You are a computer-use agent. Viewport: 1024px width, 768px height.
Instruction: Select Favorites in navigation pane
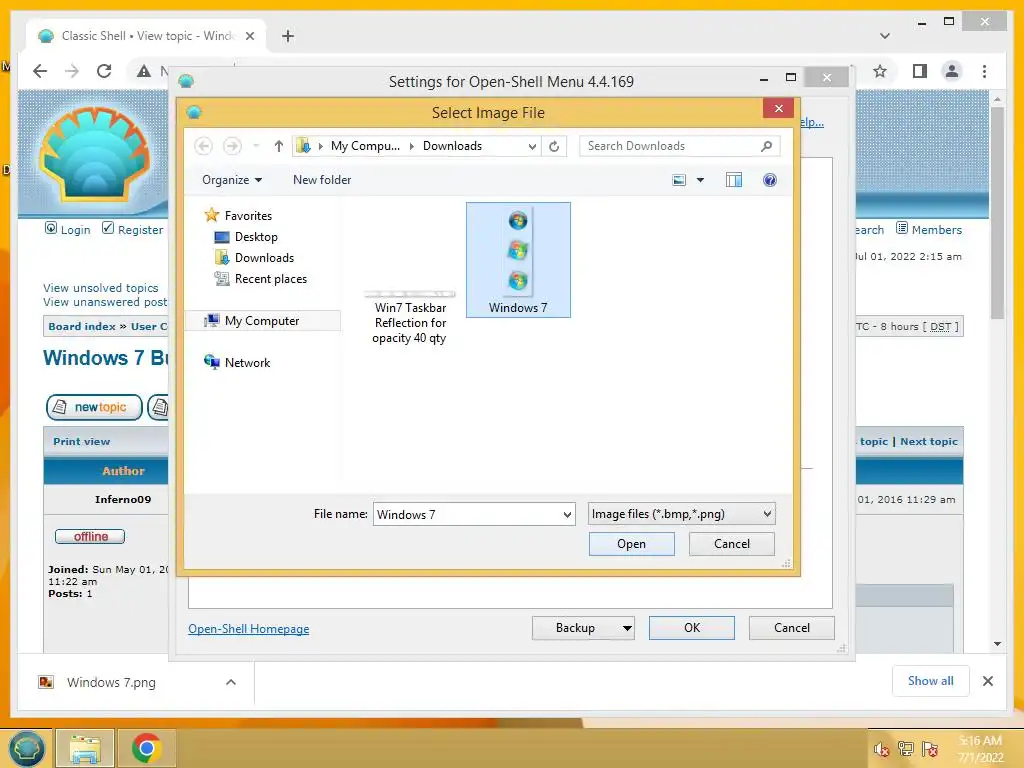pyautogui.click(x=238, y=216)
